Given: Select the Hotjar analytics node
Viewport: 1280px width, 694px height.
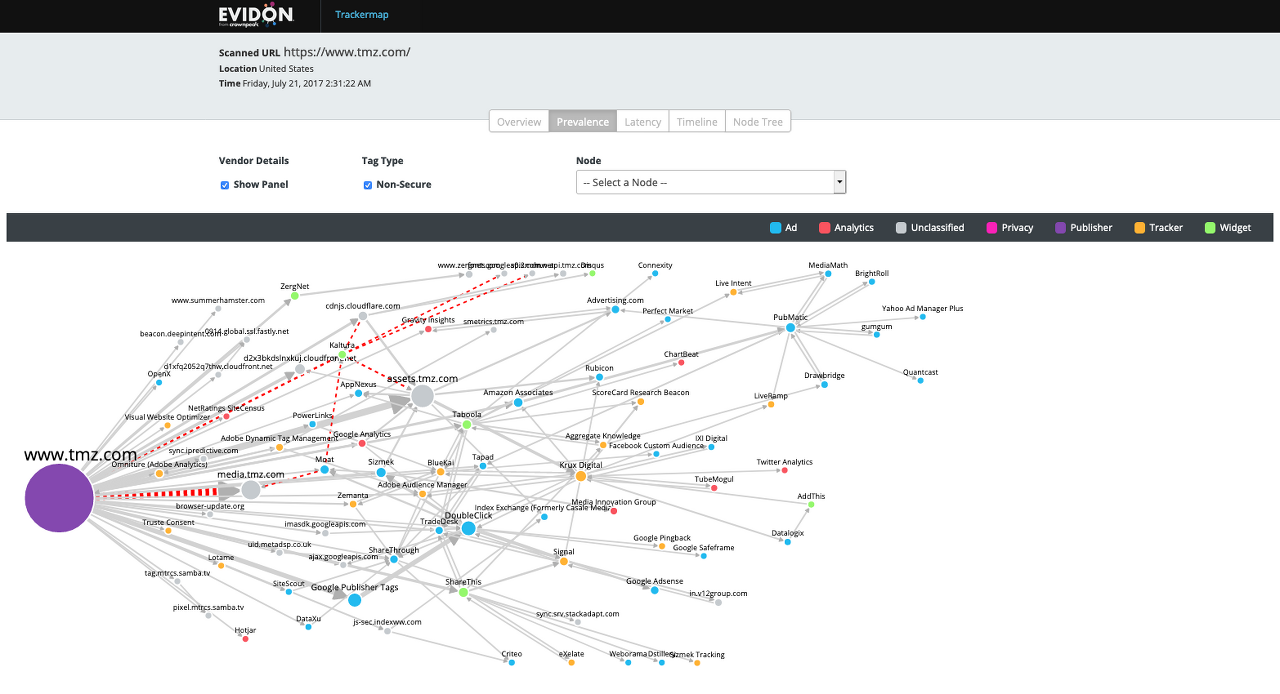Looking at the screenshot, I should coord(246,639).
